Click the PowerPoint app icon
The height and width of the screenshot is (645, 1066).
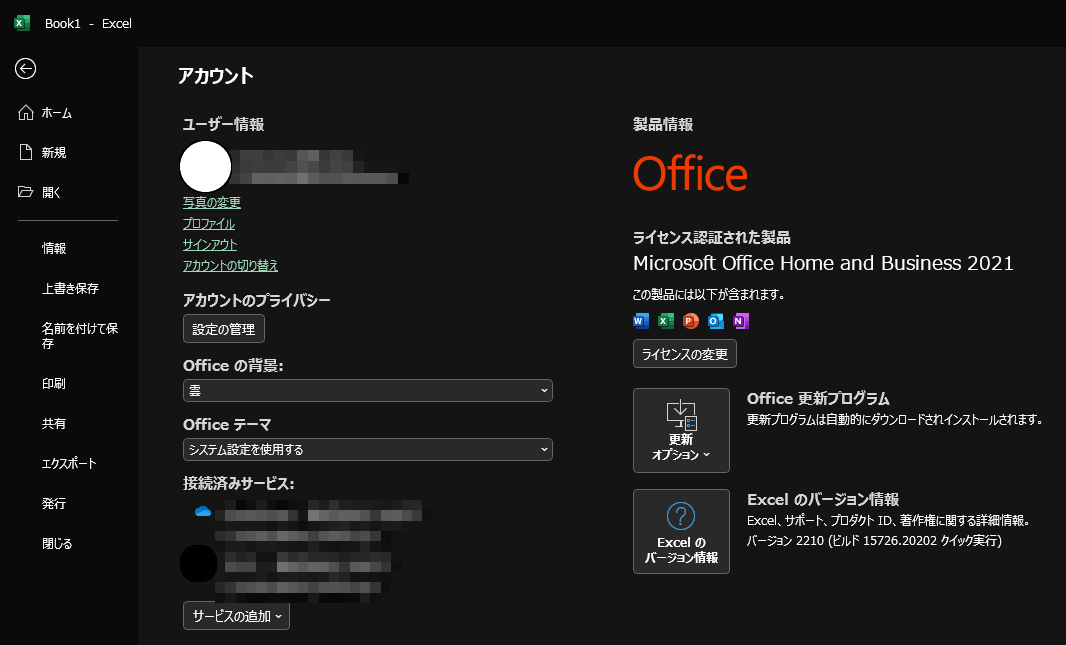(x=691, y=321)
